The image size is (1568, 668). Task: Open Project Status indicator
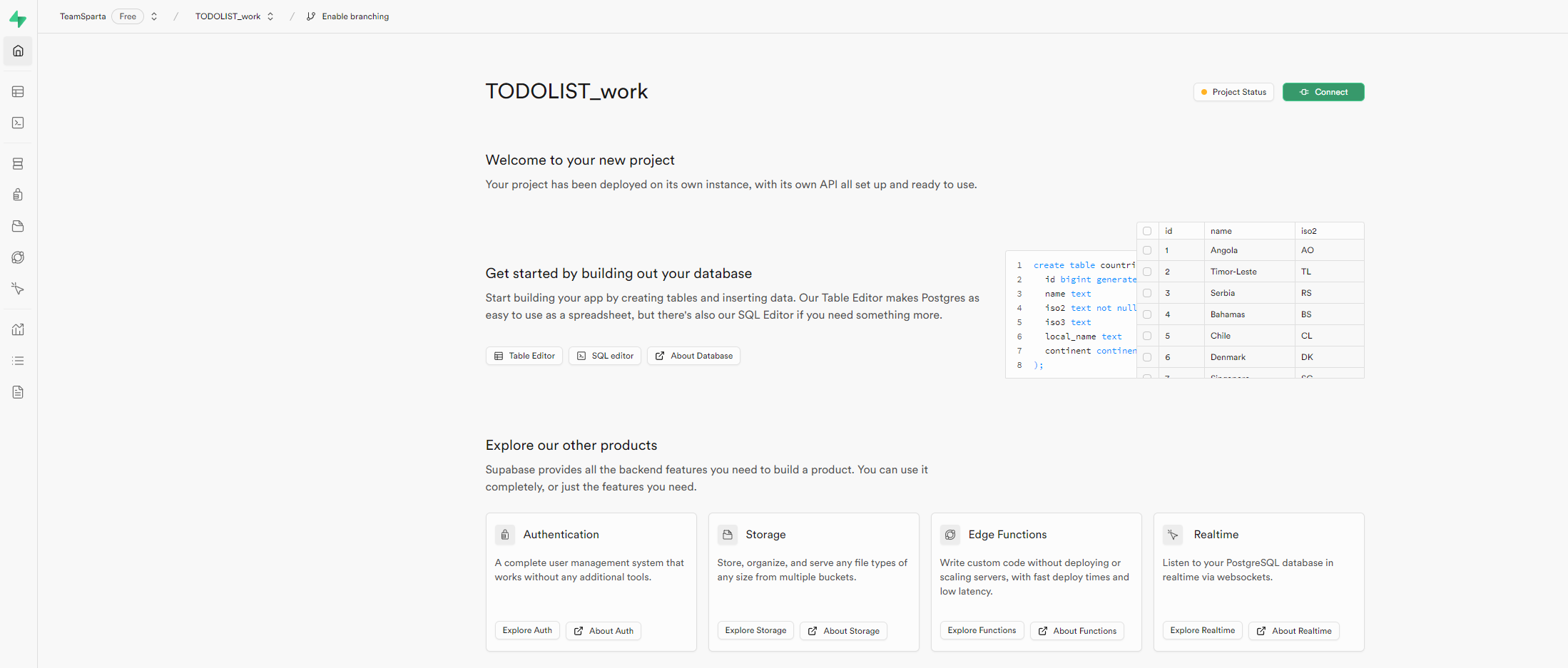1233,92
